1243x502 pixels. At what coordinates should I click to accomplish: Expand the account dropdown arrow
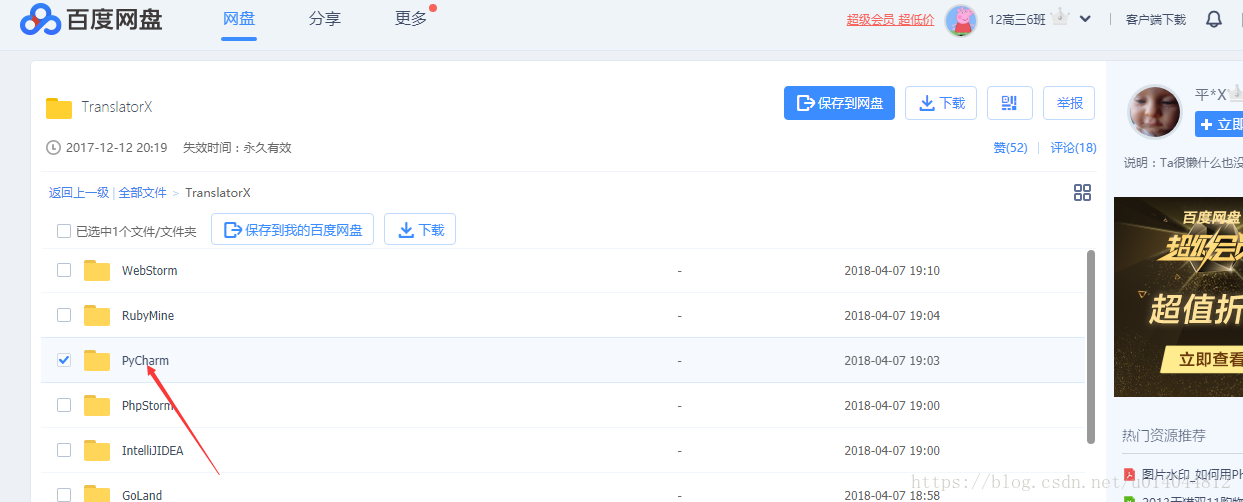[x=1085, y=19]
